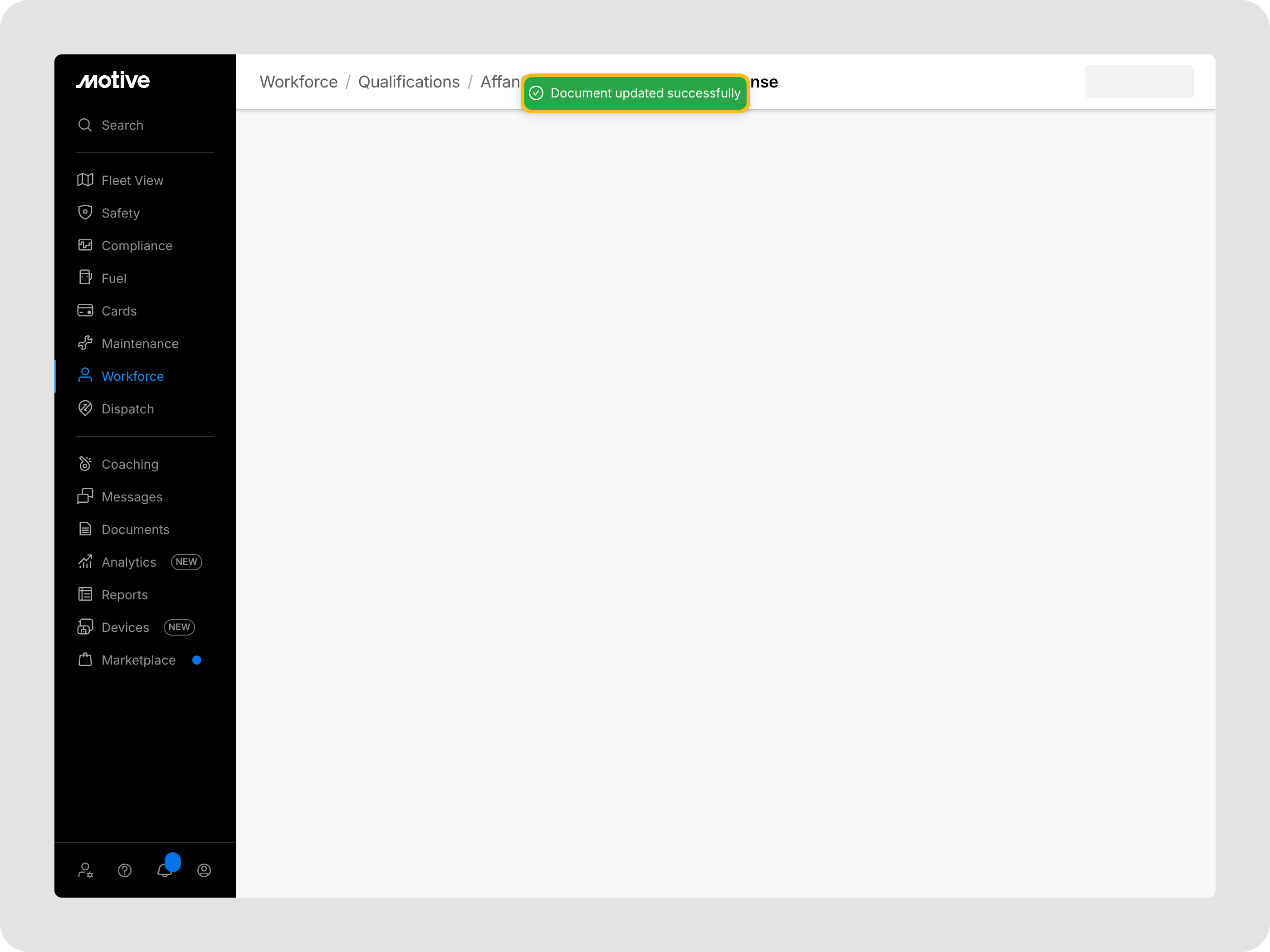
Task: Select the Fuel pump icon
Action: click(85, 278)
